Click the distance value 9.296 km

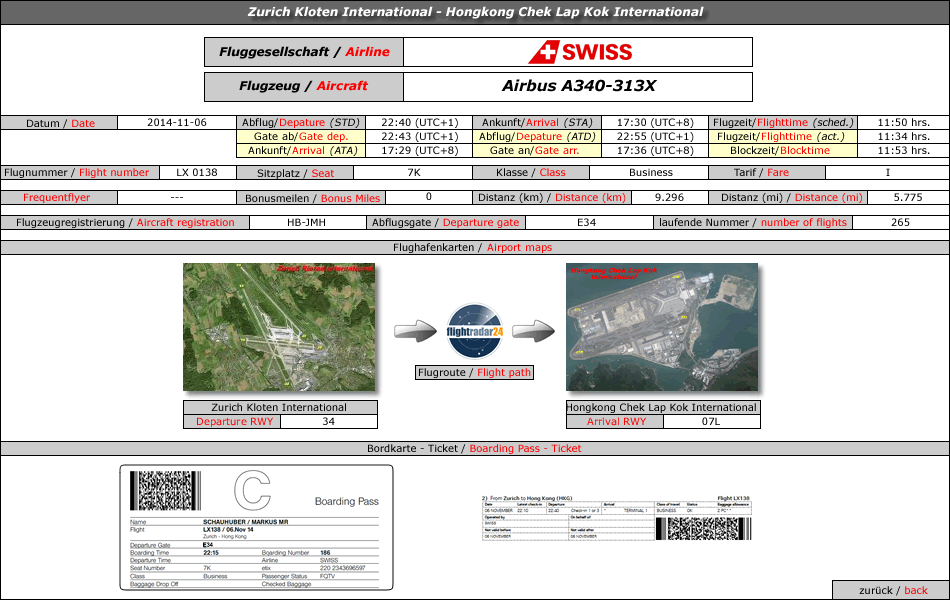(669, 198)
